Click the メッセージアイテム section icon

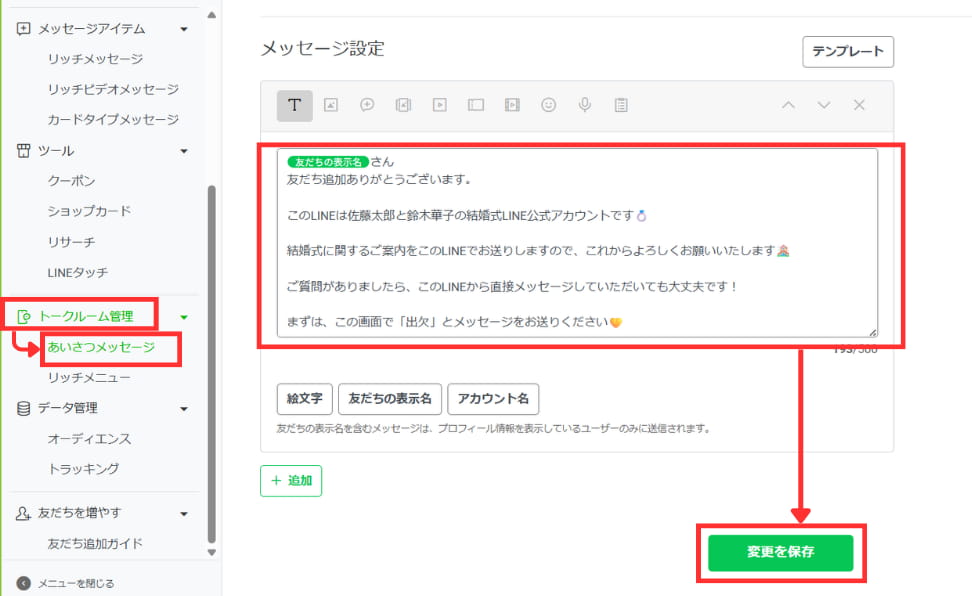pyautogui.click(x=23, y=29)
